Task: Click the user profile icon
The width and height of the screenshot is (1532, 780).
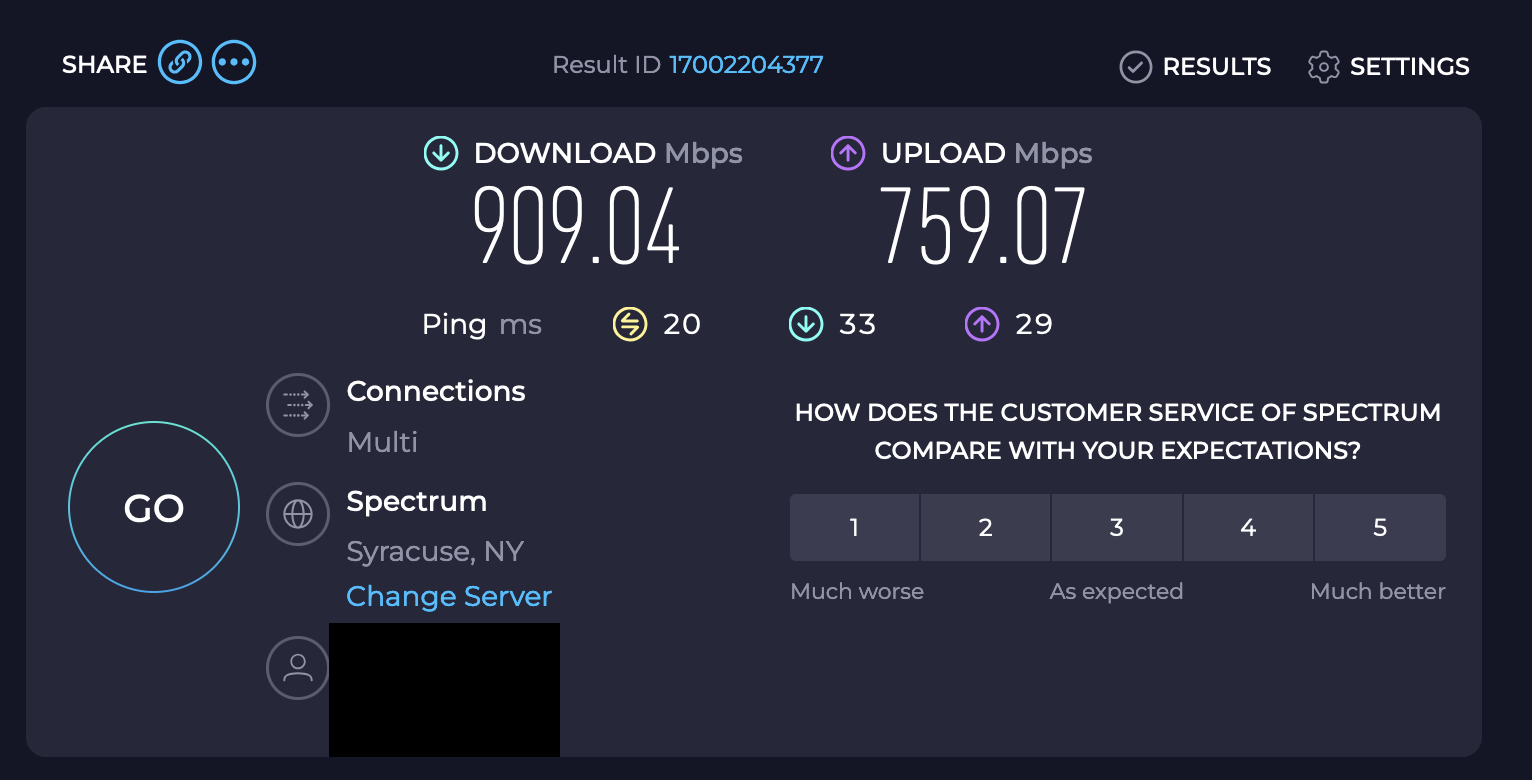Action: point(298,668)
